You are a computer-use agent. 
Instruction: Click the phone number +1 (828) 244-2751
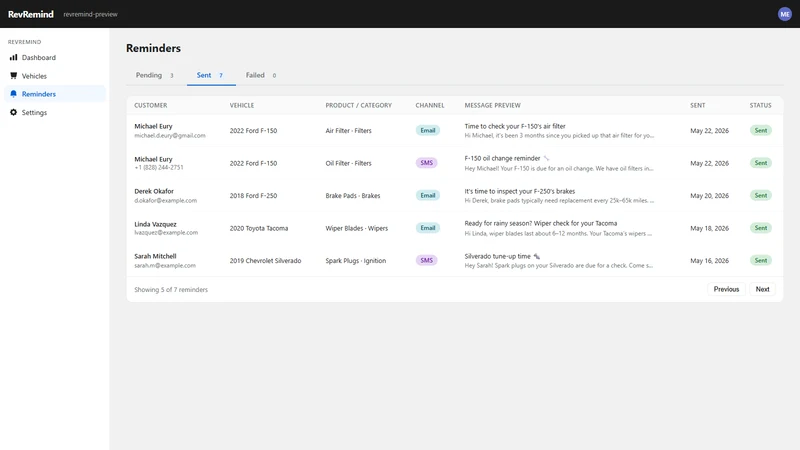tap(159, 167)
